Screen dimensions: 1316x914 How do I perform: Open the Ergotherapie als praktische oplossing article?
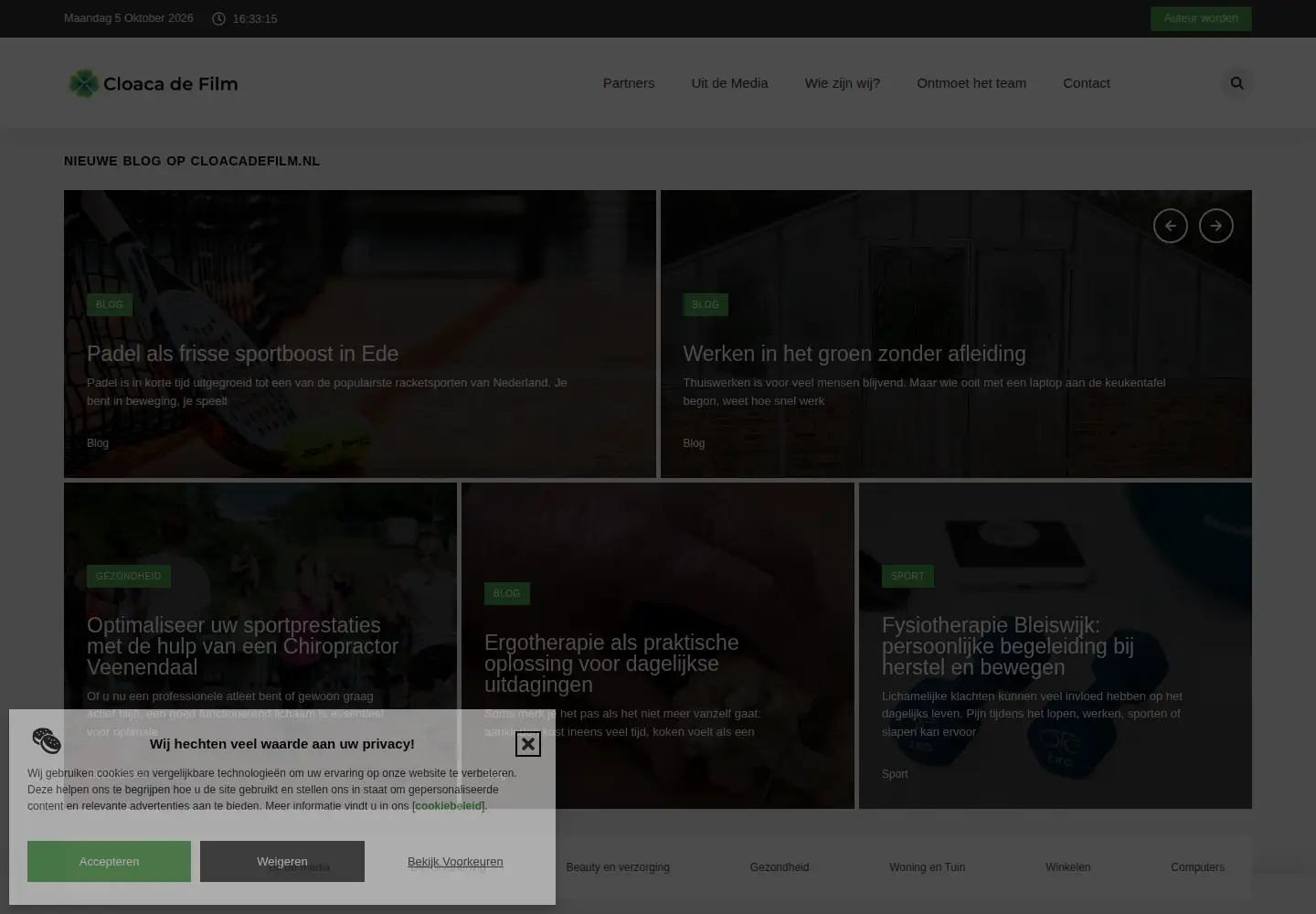click(x=611, y=664)
